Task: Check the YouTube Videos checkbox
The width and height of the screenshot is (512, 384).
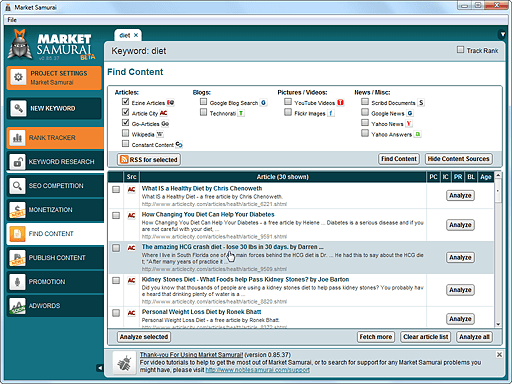Action: pyautogui.click(x=288, y=101)
